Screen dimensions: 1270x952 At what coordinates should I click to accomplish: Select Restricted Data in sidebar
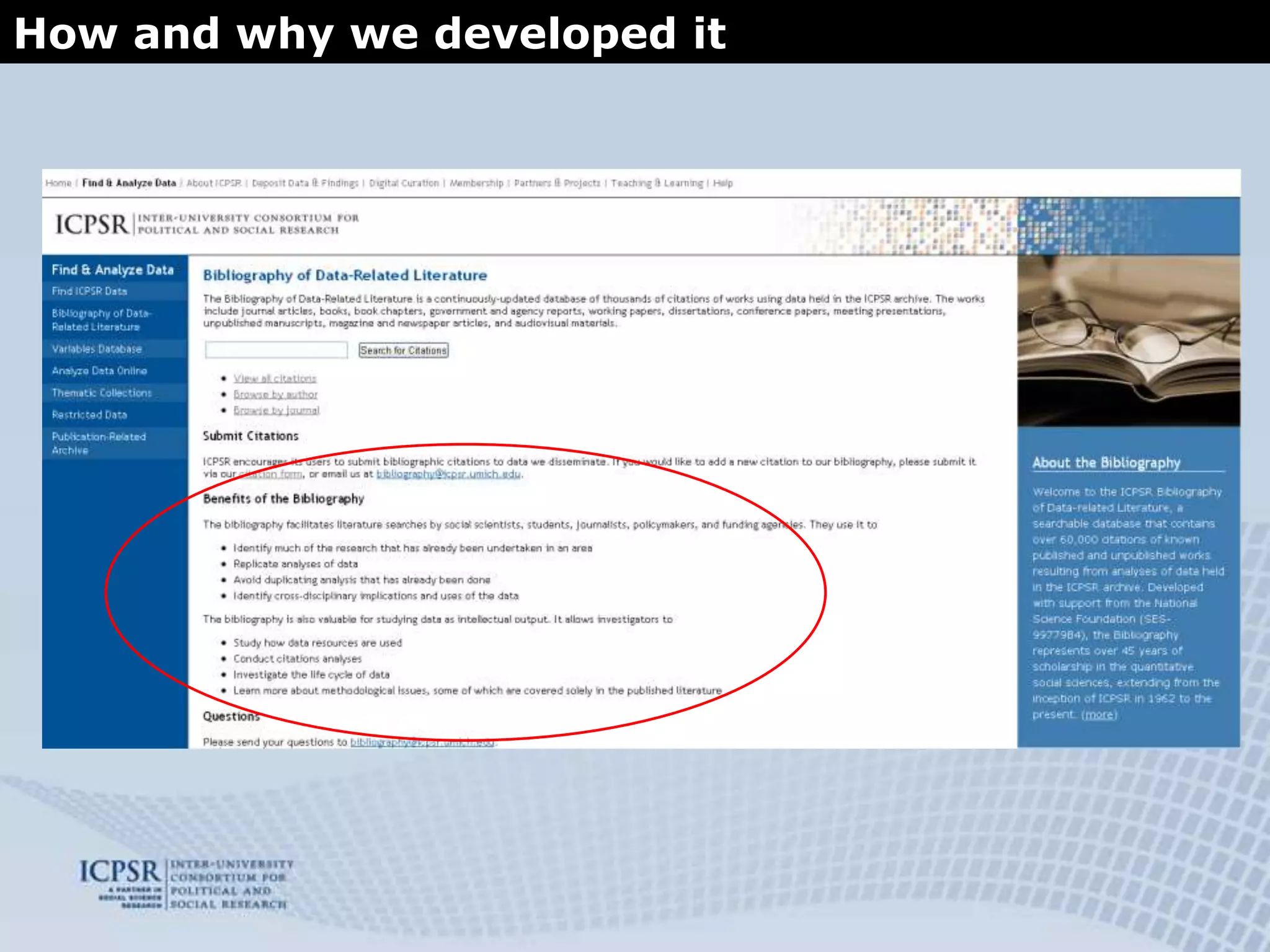(x=89, y=415)
